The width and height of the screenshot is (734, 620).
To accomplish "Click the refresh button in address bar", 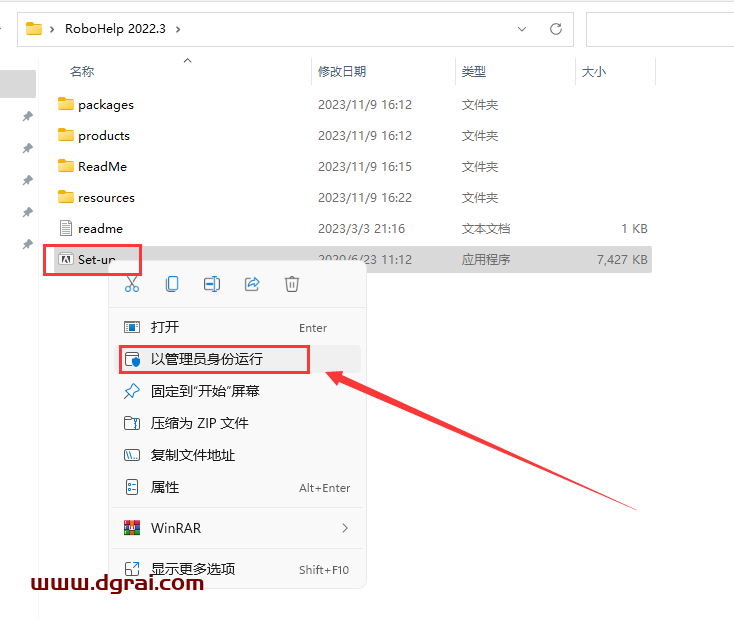I will pos(556,29).
